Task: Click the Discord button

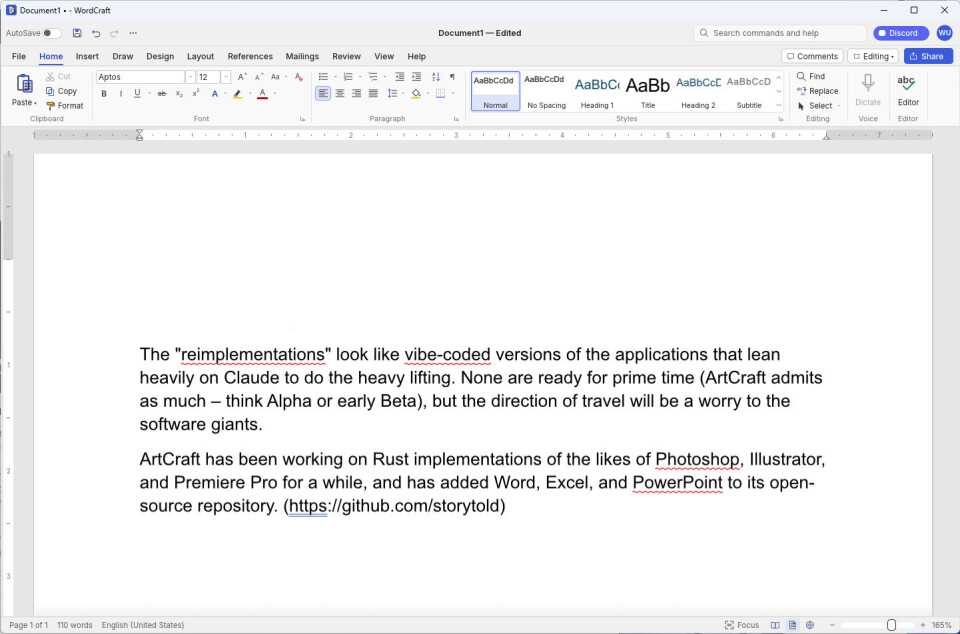Action: 901,33
